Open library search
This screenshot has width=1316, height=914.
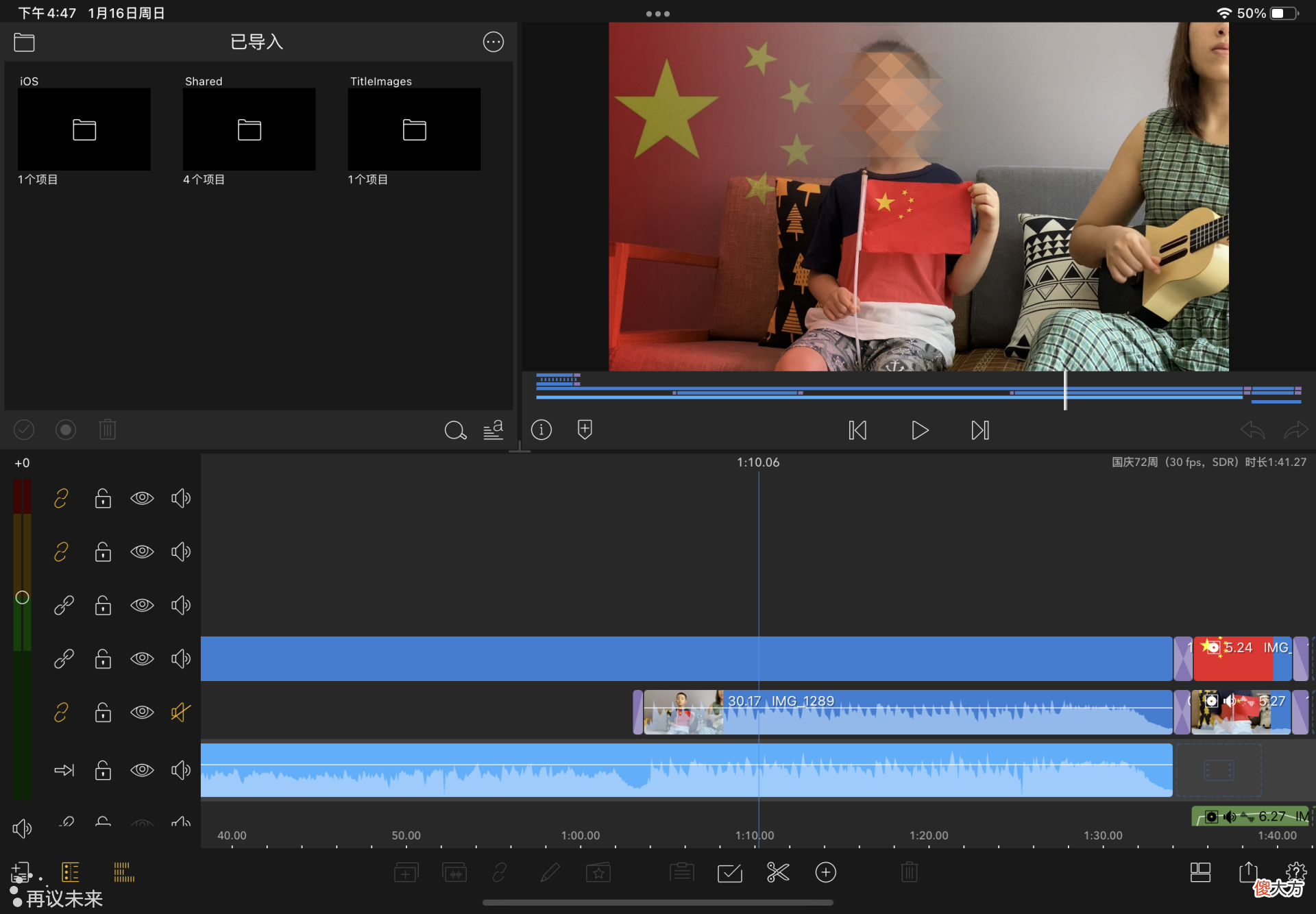455,430
